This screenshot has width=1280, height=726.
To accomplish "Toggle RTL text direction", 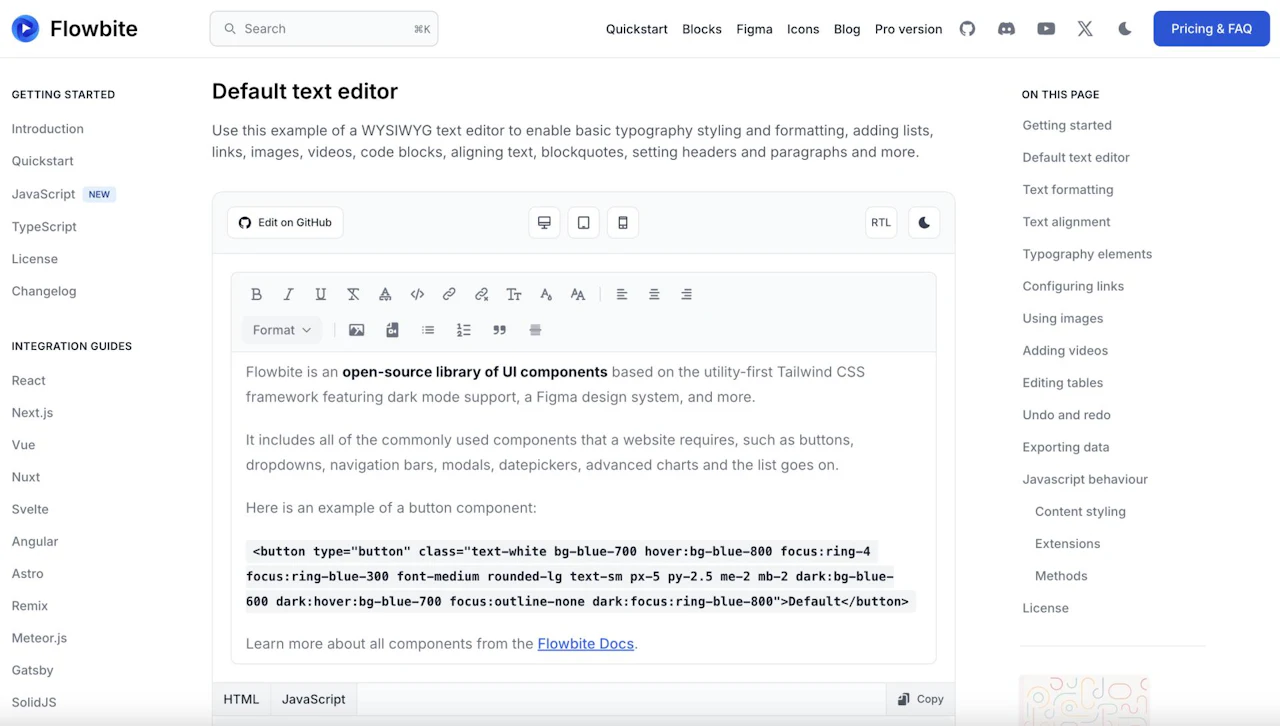I will tap(880, 222).
